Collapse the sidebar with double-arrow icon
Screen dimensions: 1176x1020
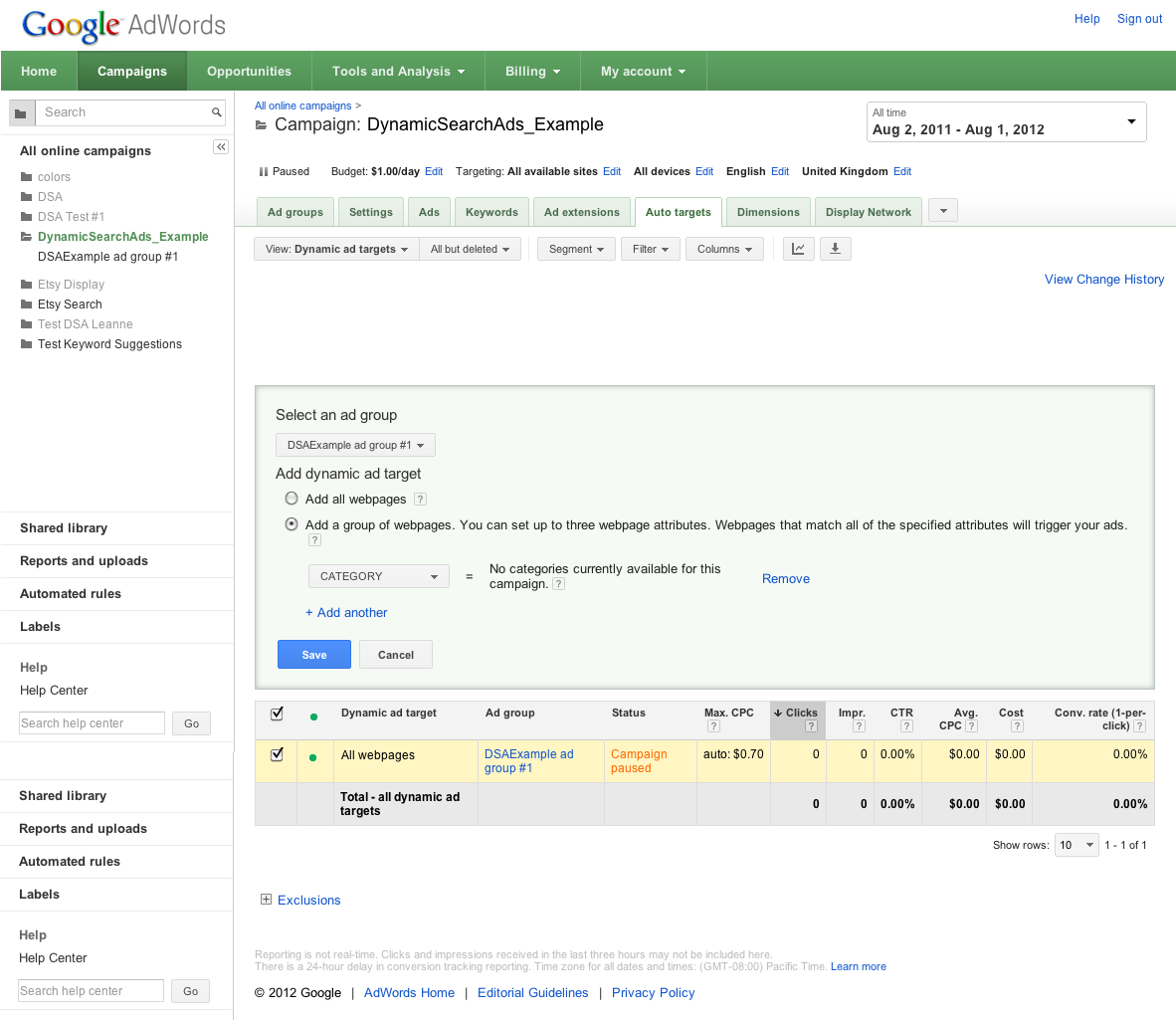pos(221,147)
